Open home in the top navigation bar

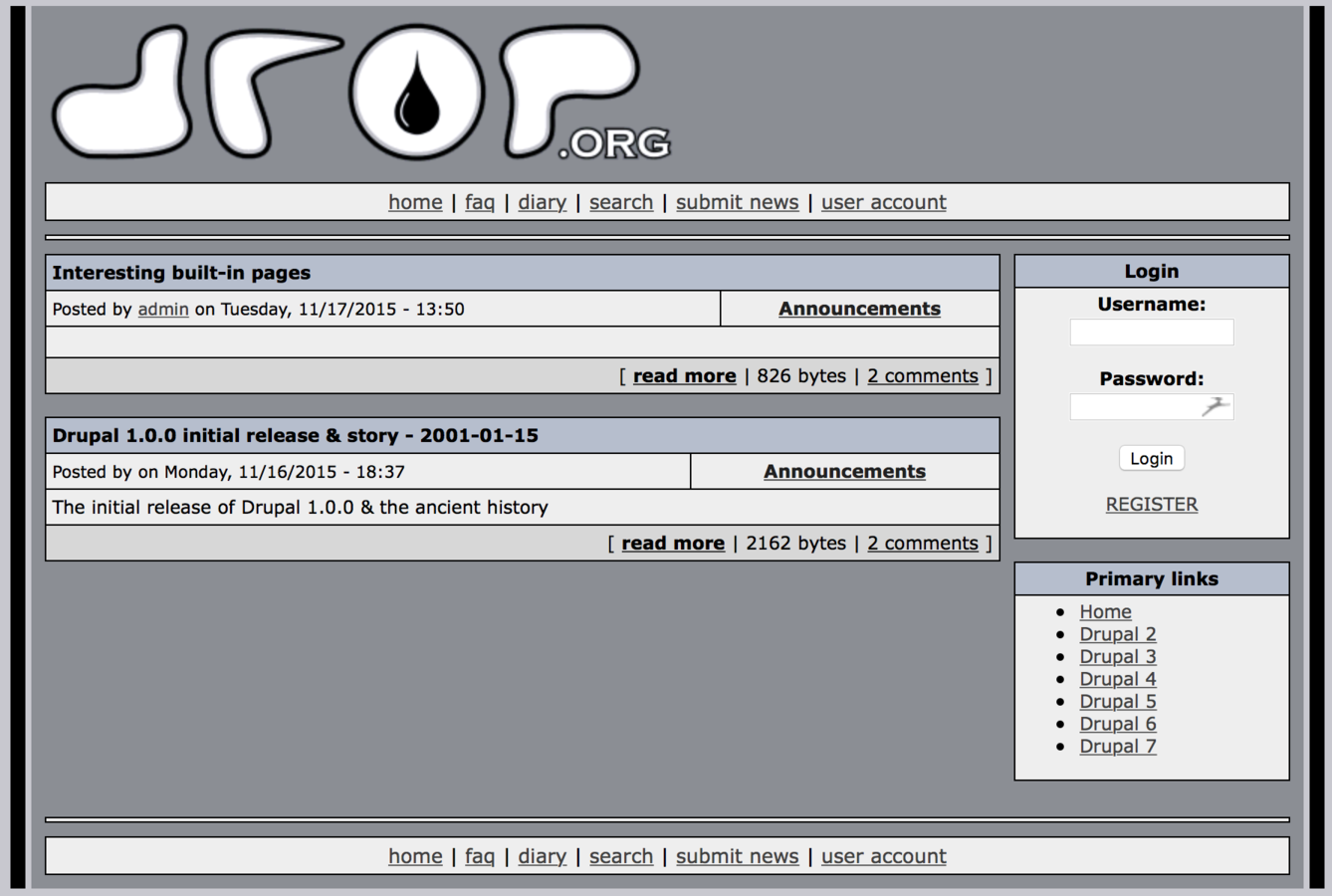(x=415, y=202)
